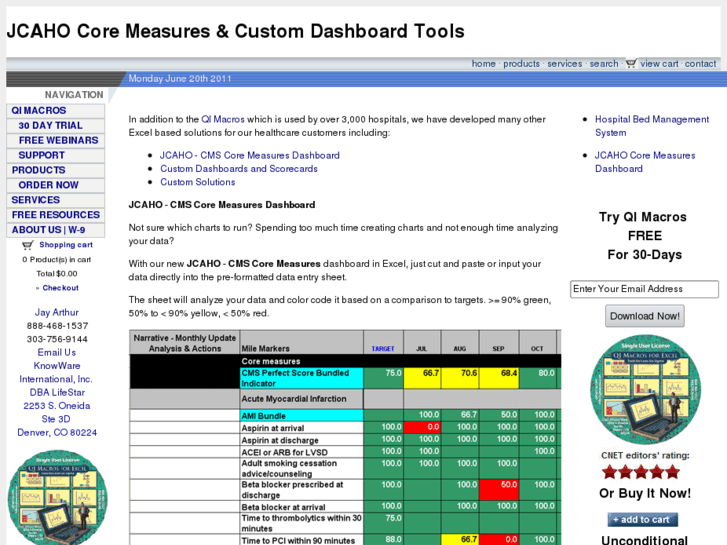Screen dimensions: 727x545
Task: Click the sidebar Shopping cart icon
Action: 28,245
